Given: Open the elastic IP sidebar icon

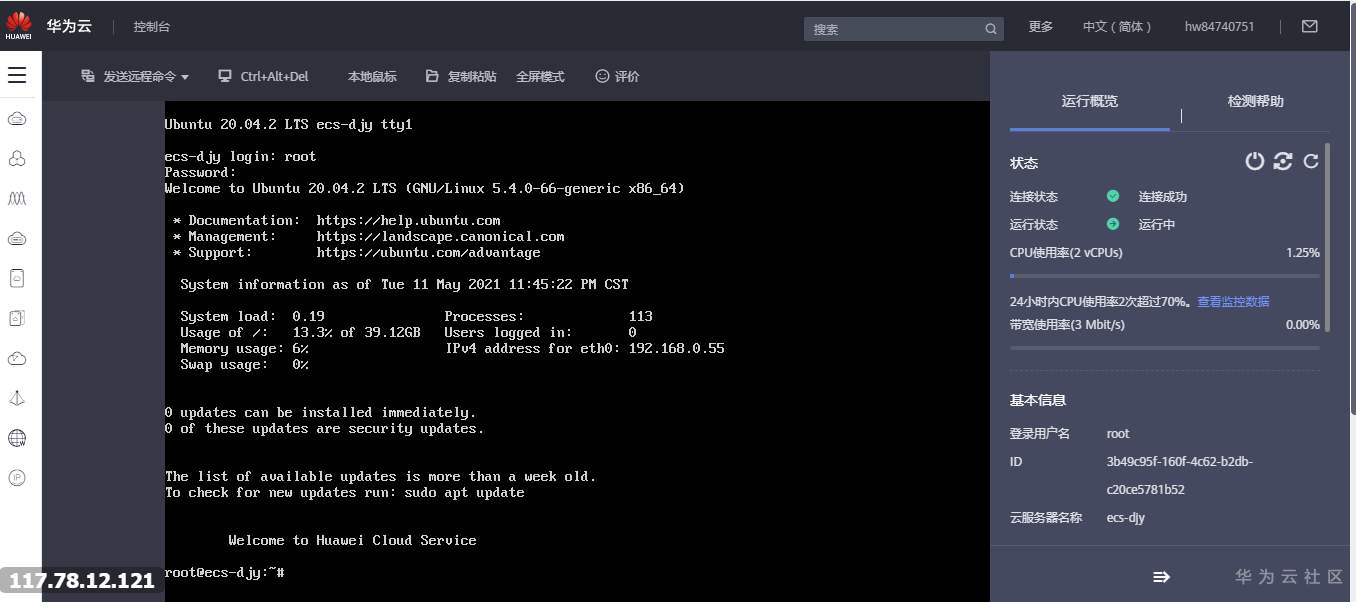Looking at the screenshot, I should click(17, 478).
